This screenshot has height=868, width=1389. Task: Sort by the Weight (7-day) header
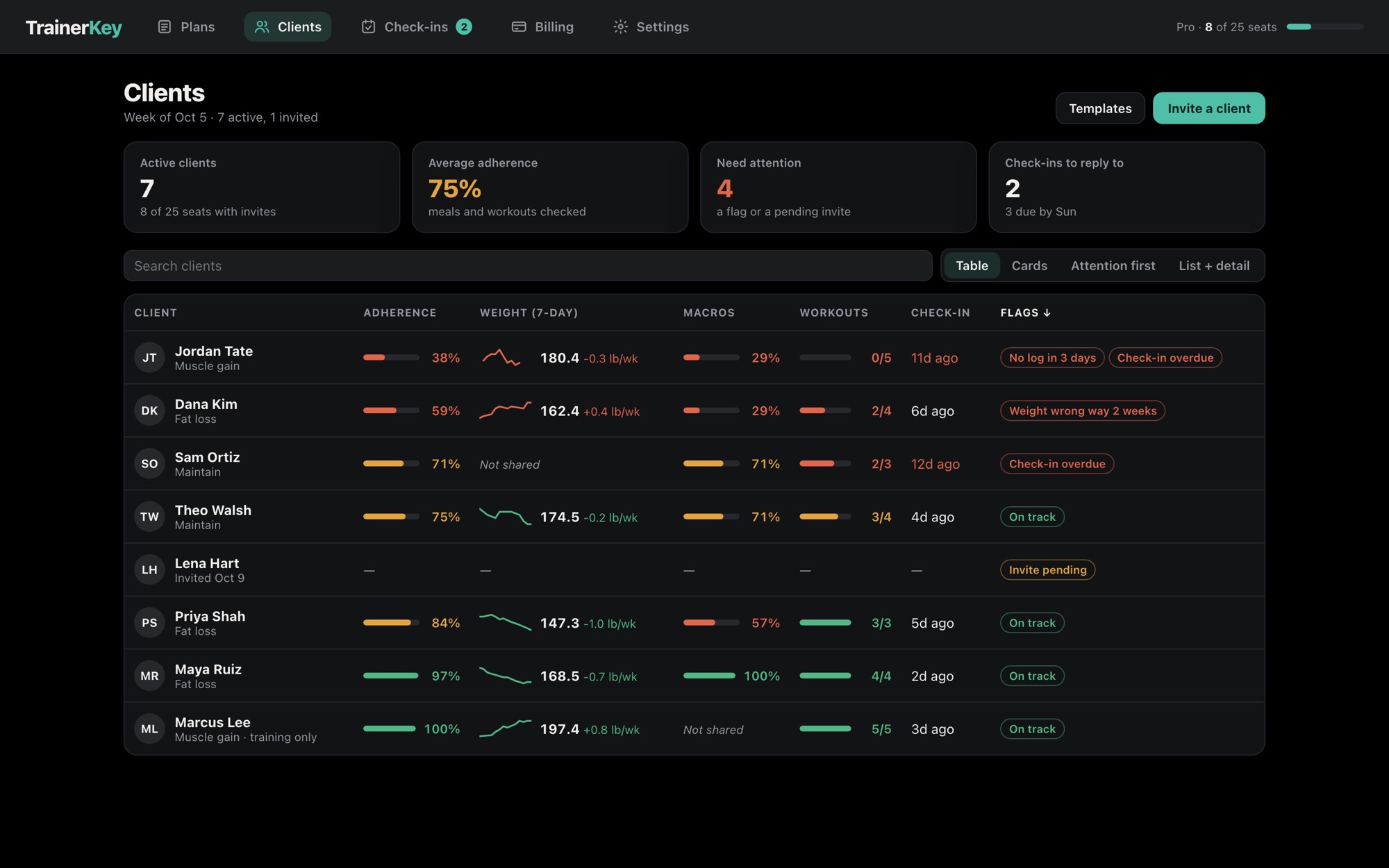pos(529,313)
